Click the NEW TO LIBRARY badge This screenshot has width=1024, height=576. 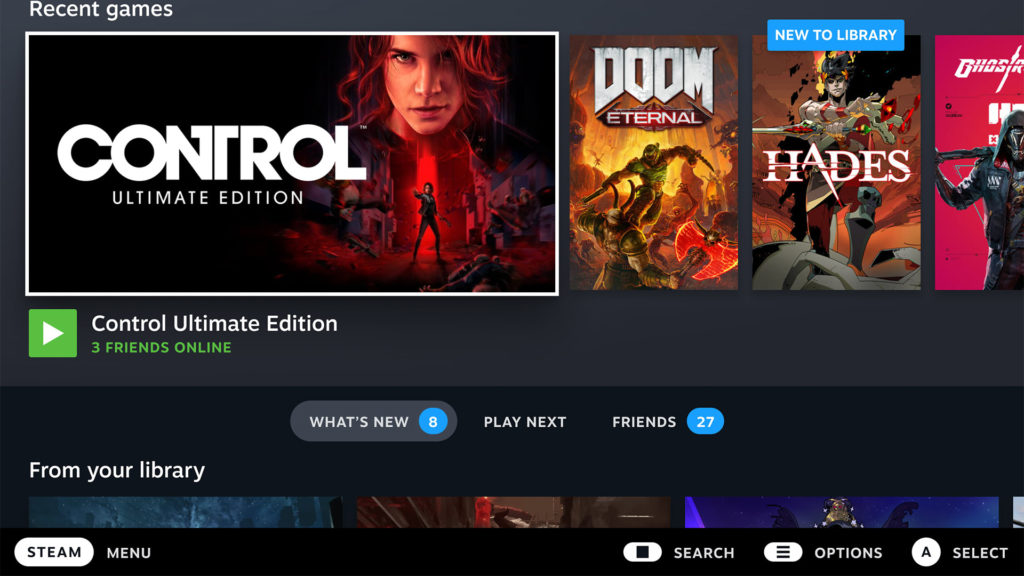coord(836,35)
